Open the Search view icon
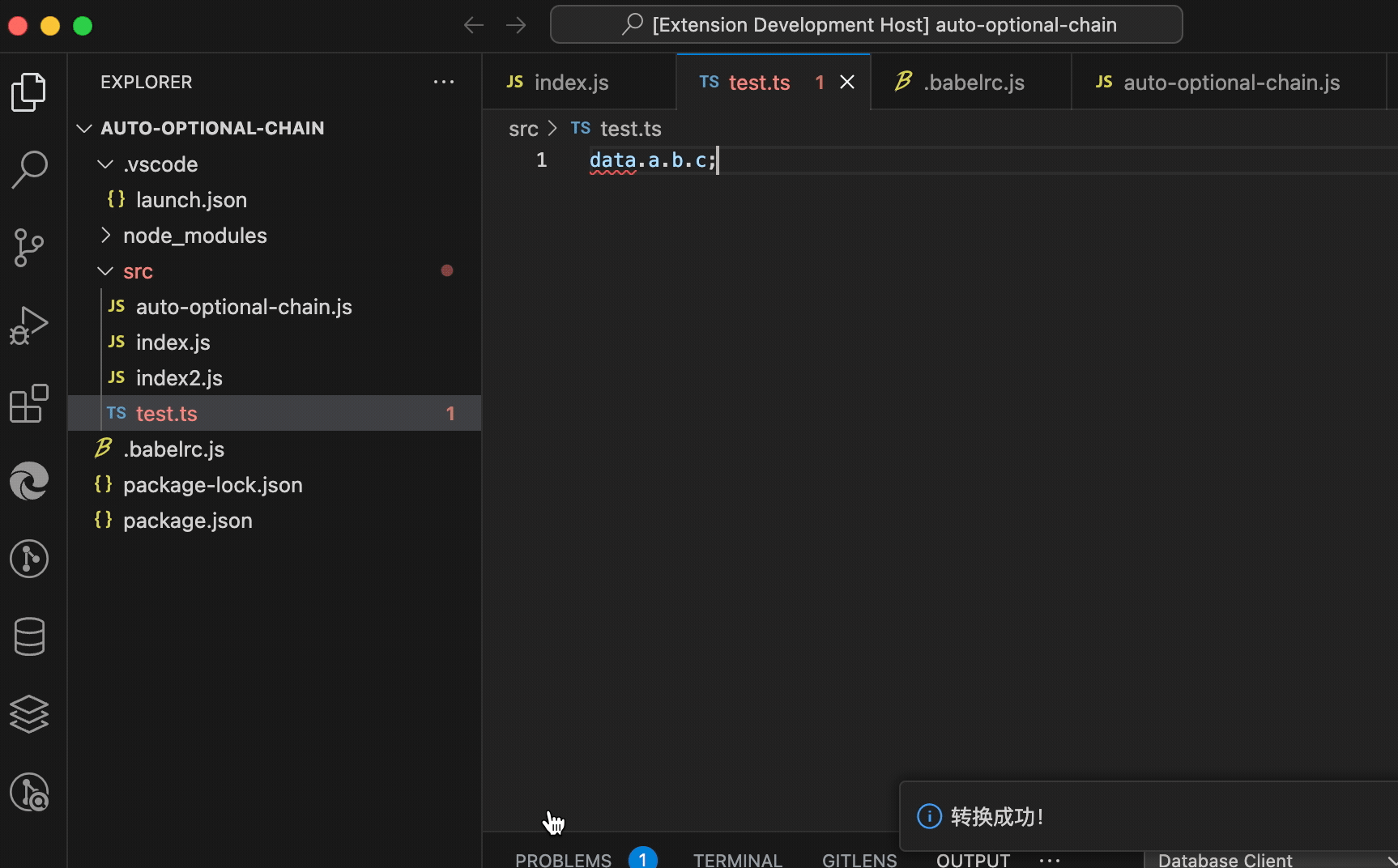 (29, 169)
